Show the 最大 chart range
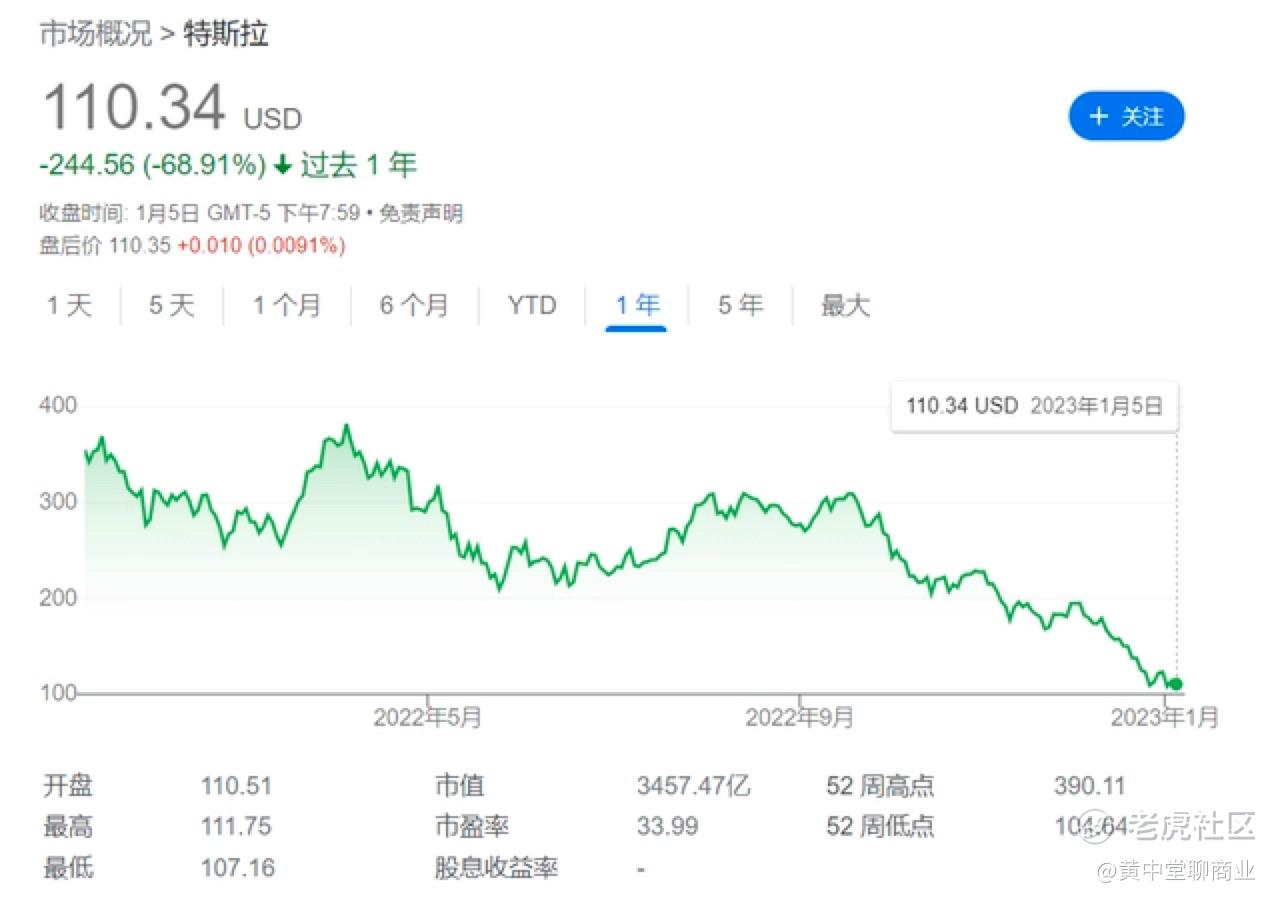Image resolution: width=1280 pixels, height=900 pixels. click(x=846, y=305)
